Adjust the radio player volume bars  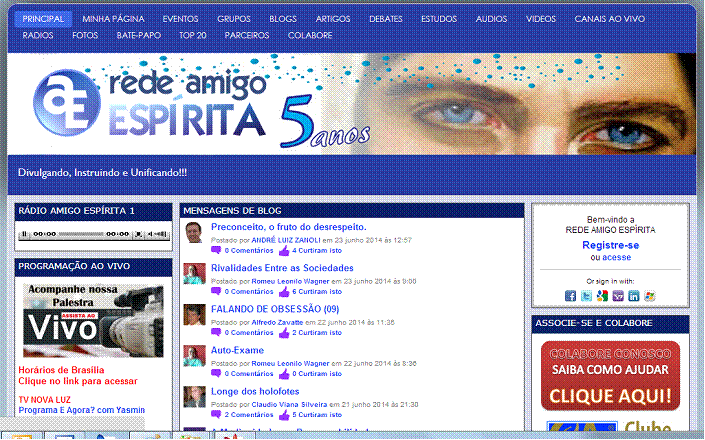click(x=161, y=234)
